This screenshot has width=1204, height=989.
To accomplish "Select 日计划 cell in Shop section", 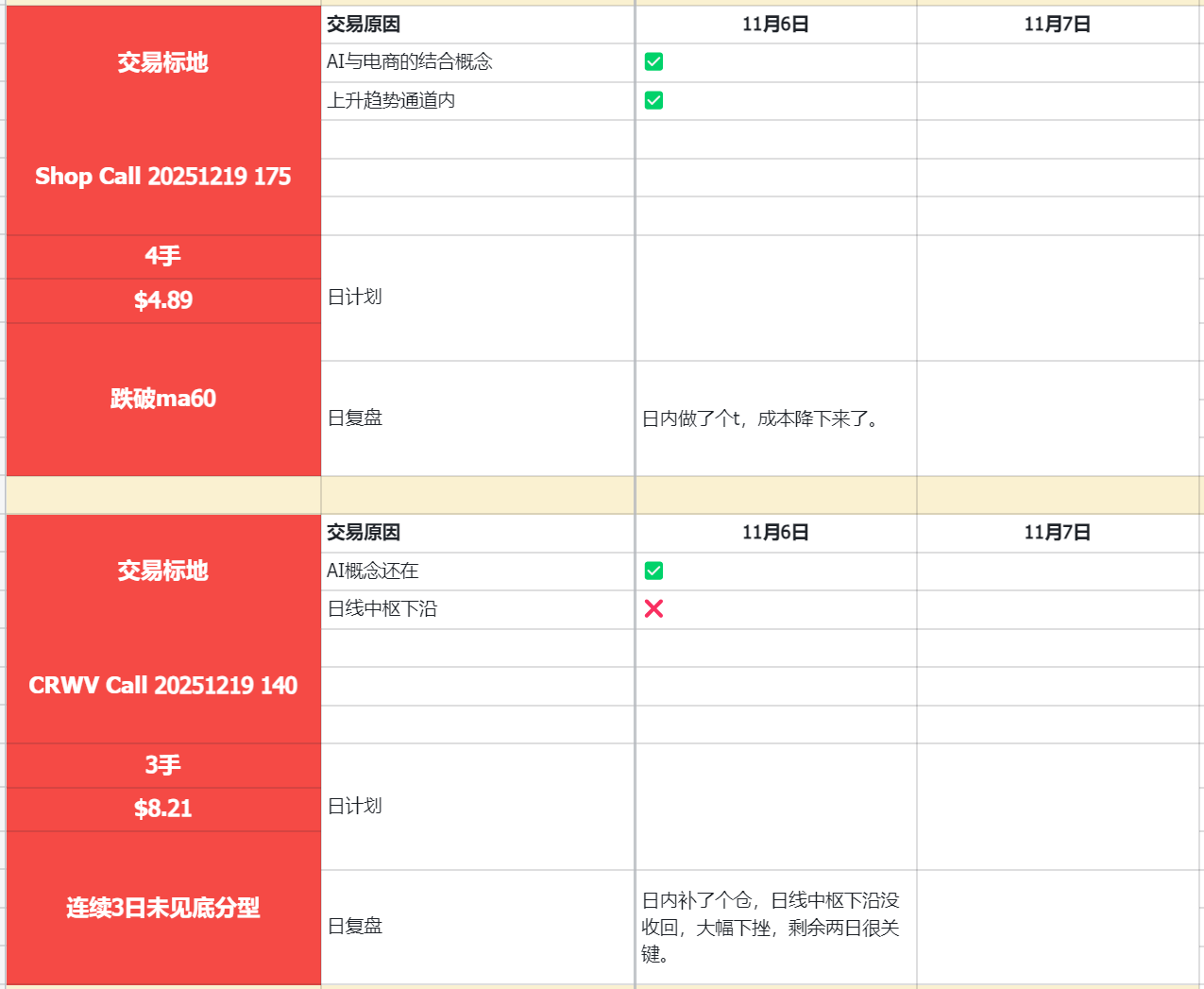I will 478,298.
